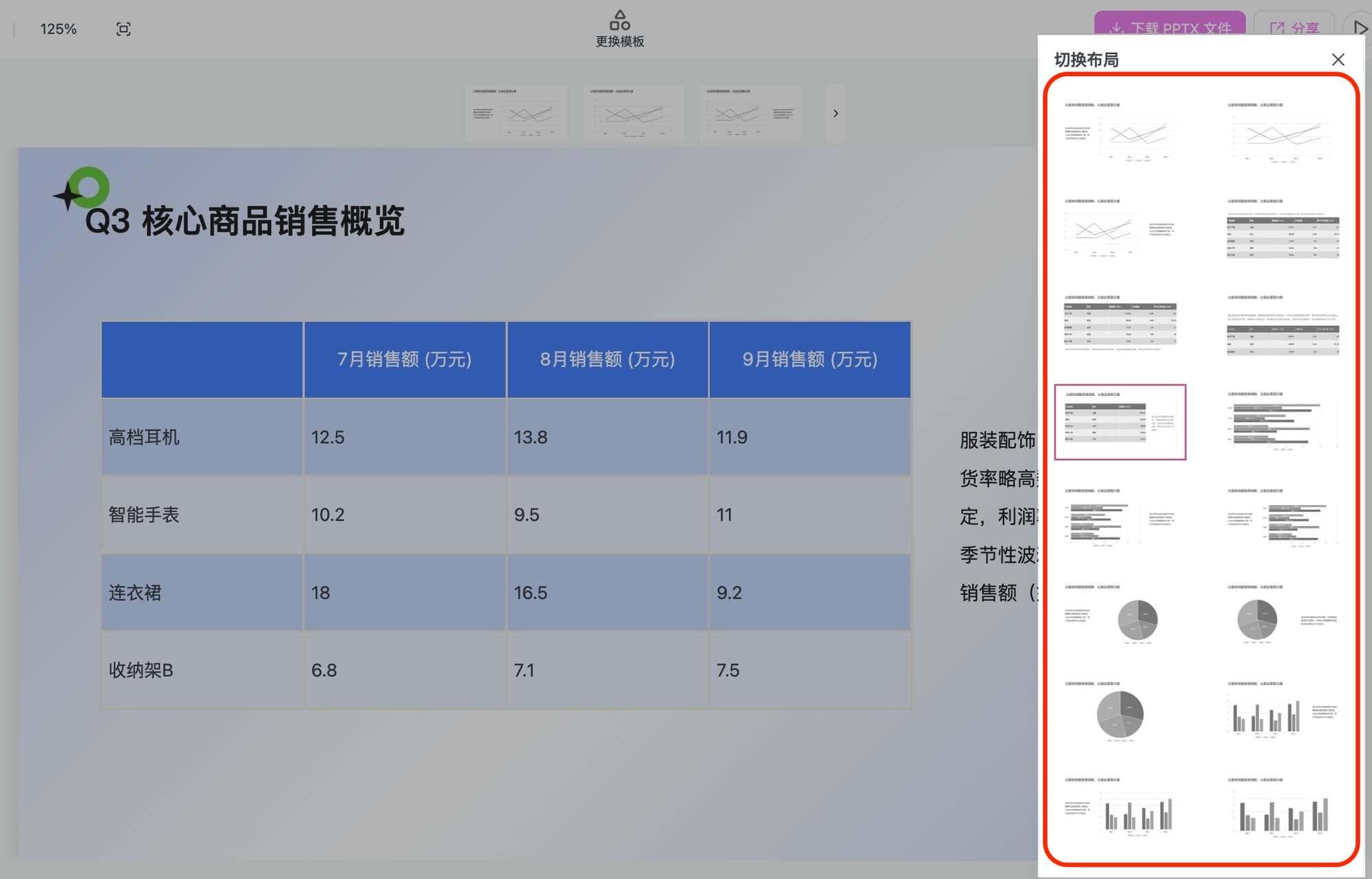Viewport: 1372px width, 879px height.
Task: Open the 更换模板 template switcher
Action: (x=619, y=29)
